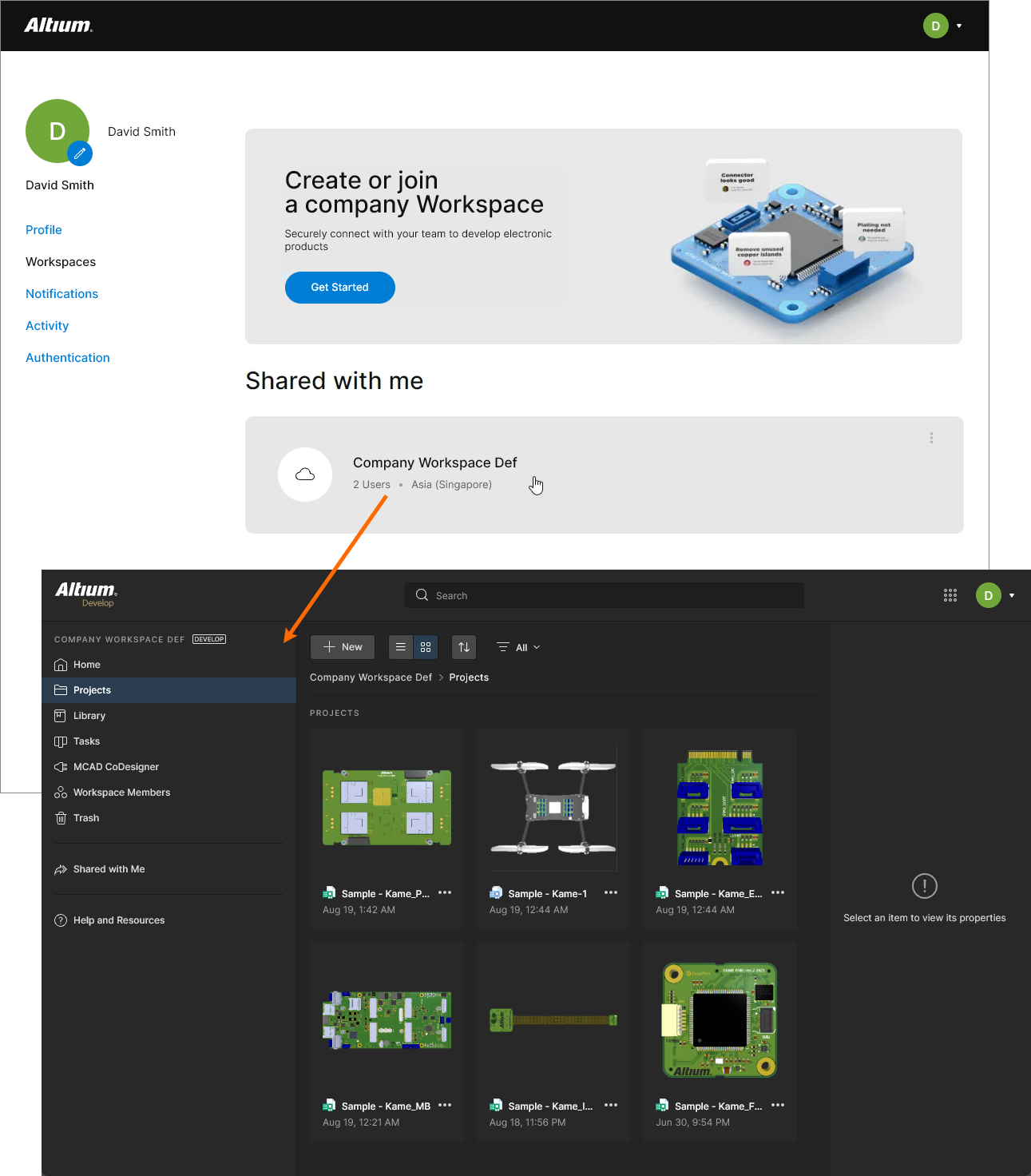Open MCAD CoDesigner in sidebar
The width and height of the screenshot is (1031, 1176).
coord(169,767)
